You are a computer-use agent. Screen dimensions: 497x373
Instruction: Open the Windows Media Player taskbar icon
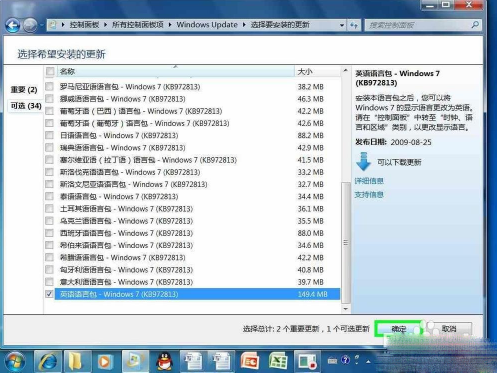coord(104,361)
